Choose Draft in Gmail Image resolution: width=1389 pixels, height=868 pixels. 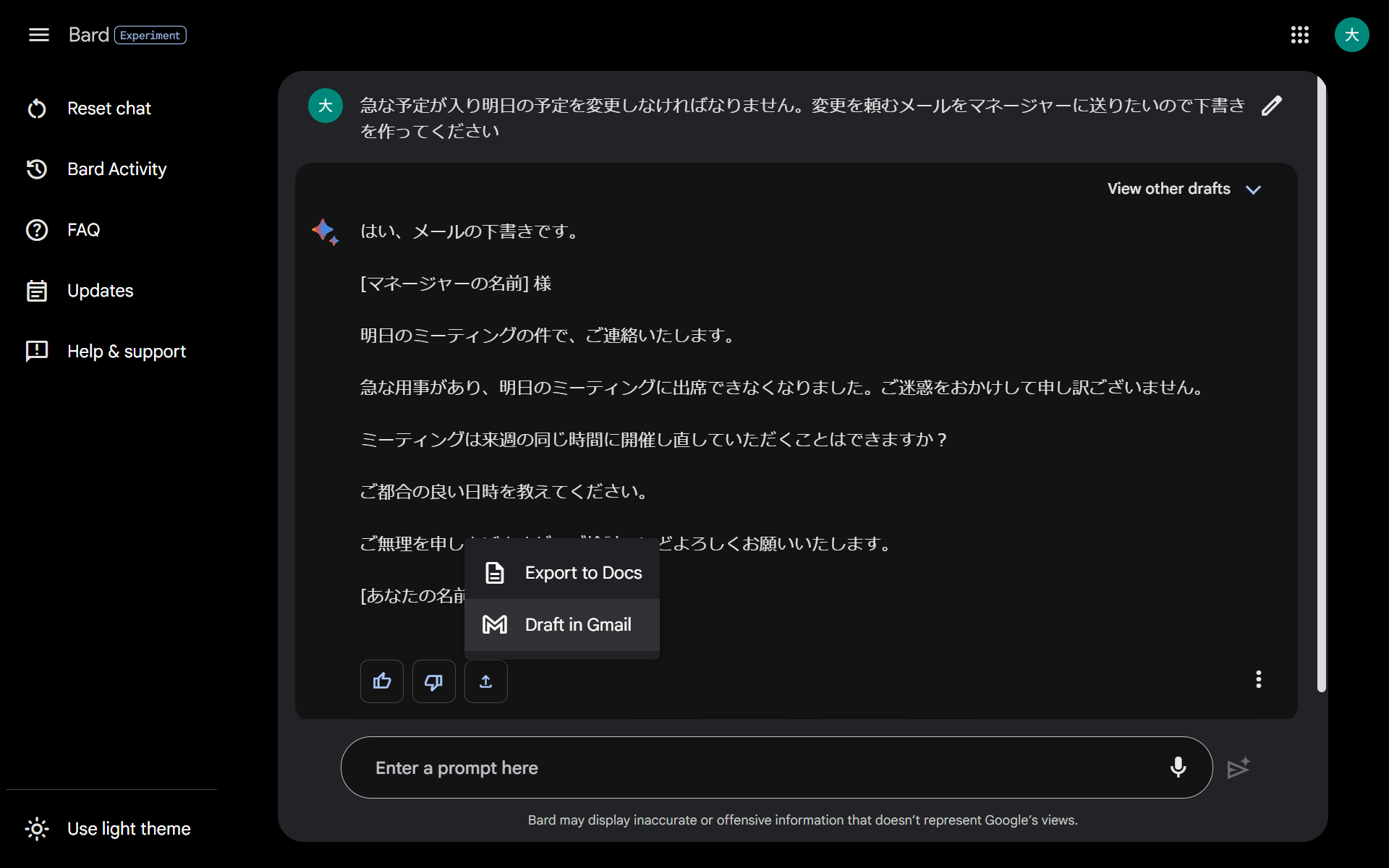coord(577,624)
